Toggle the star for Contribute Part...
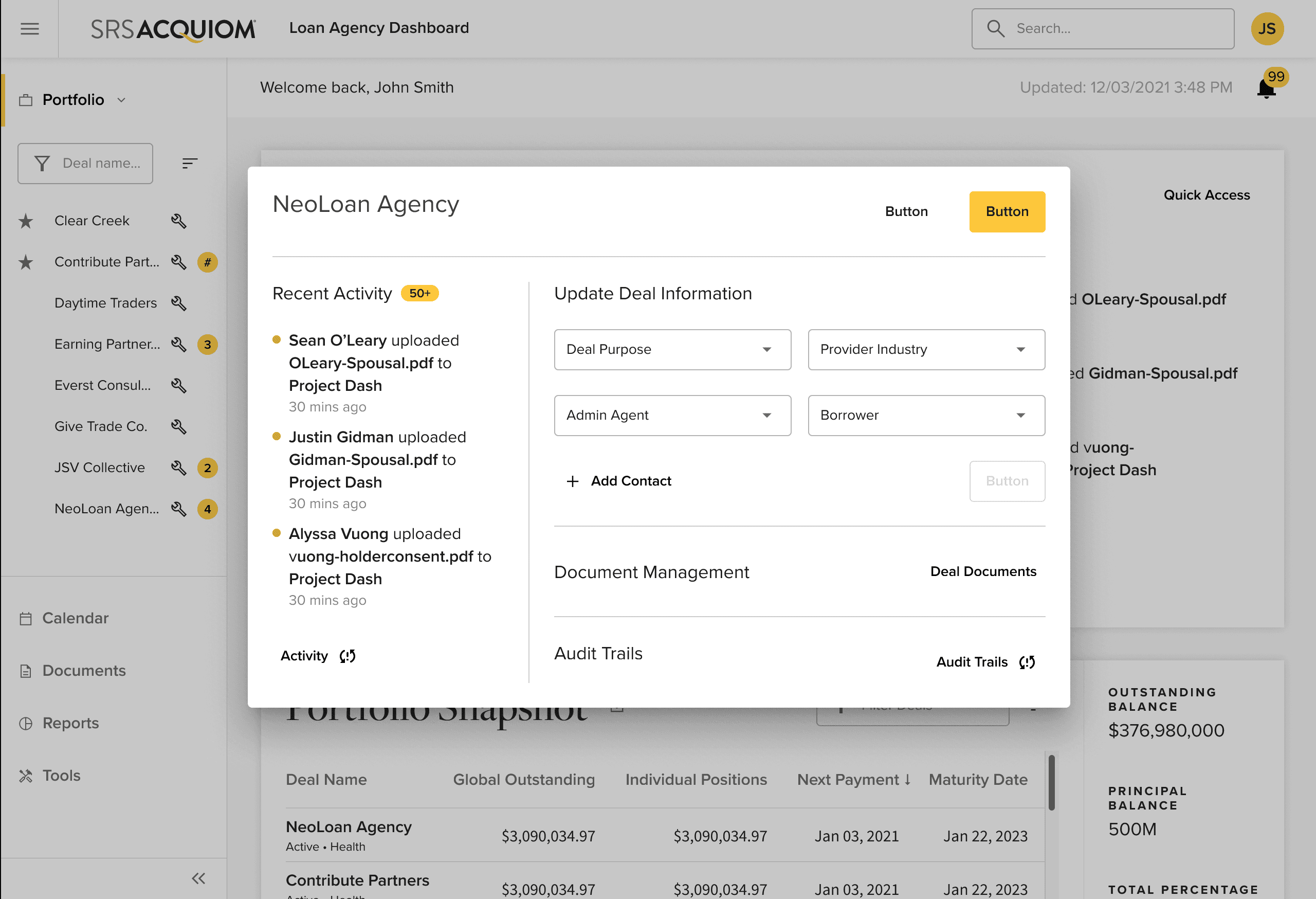This screenshot has width=1316, height=899. click(x=26, y=262)
